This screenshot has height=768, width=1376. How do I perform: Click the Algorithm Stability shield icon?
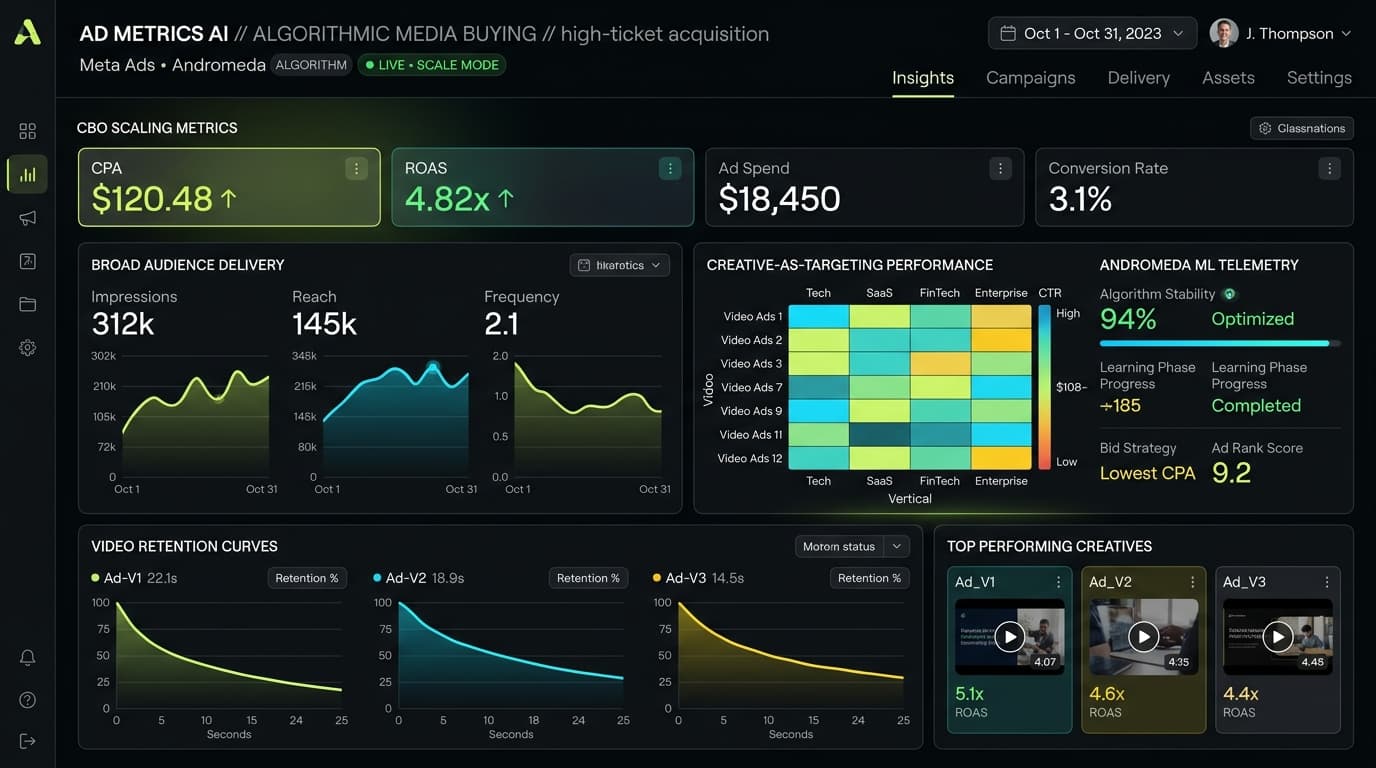(x=1230, y=294)
